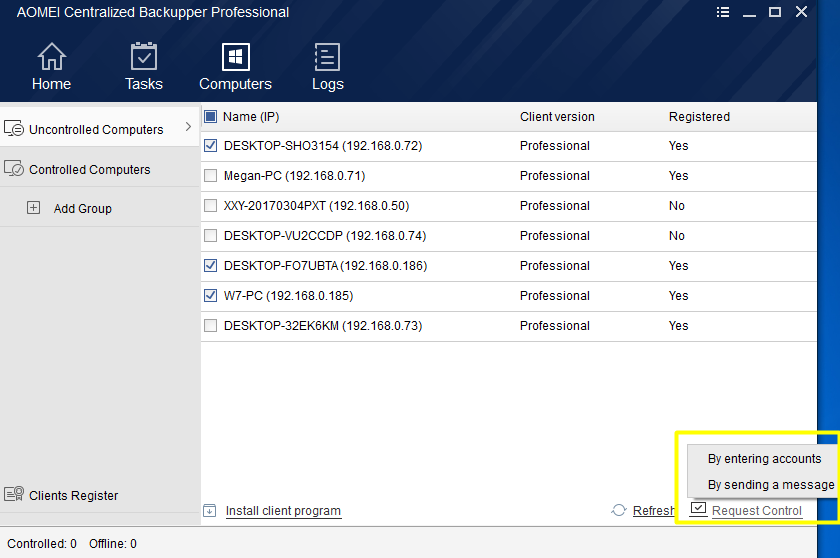Check the DESKTOP-VU2CCDP (192.168.0.74) checkbox
This screenshot has height=558, width=840.
pos(211,235)
